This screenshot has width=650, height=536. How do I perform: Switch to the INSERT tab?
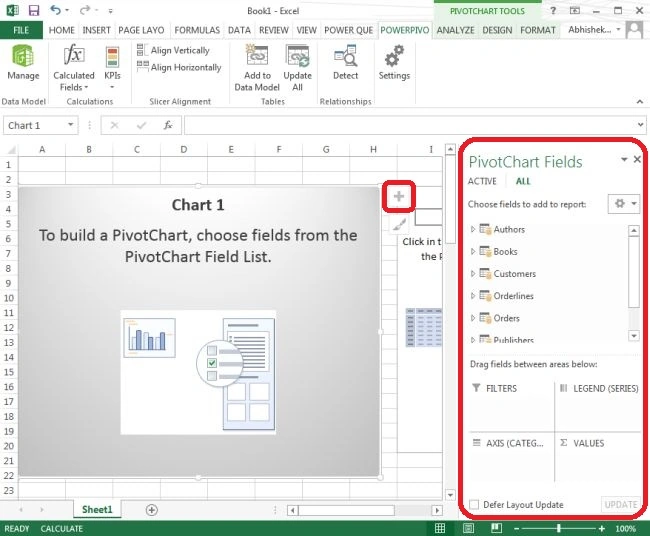[x=96, y=30]
